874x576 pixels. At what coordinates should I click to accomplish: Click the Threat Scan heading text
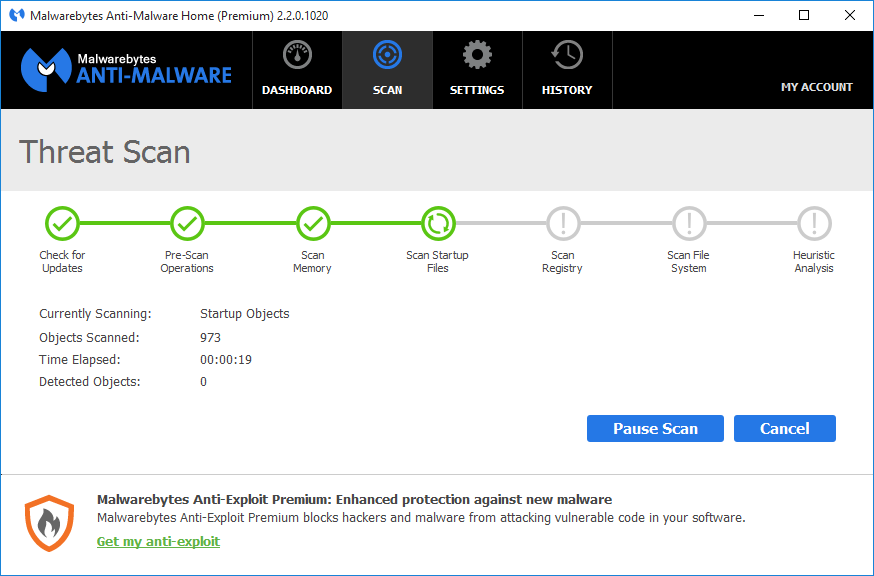coord(105,152)
